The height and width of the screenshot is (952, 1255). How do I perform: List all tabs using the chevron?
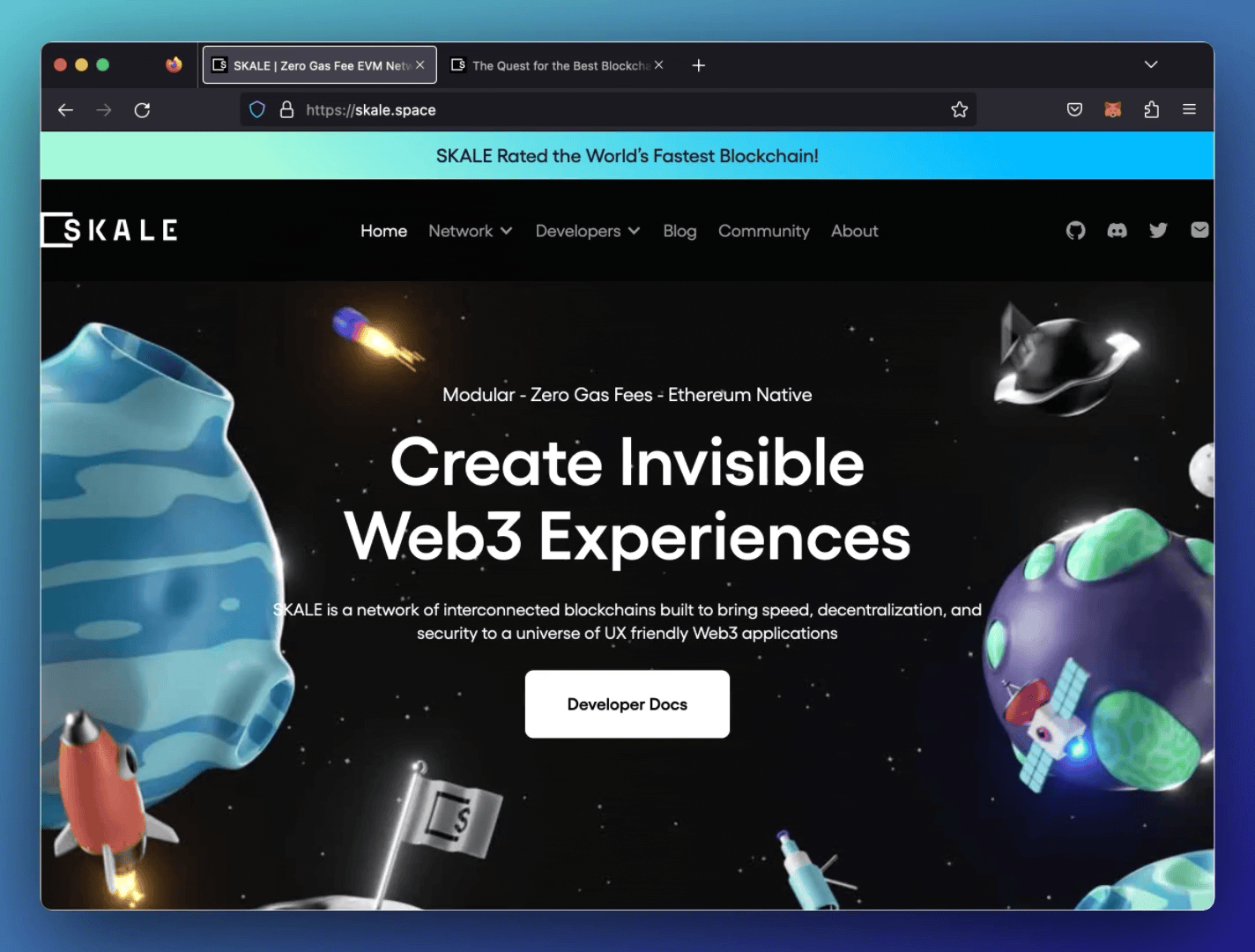(1151, 64)
